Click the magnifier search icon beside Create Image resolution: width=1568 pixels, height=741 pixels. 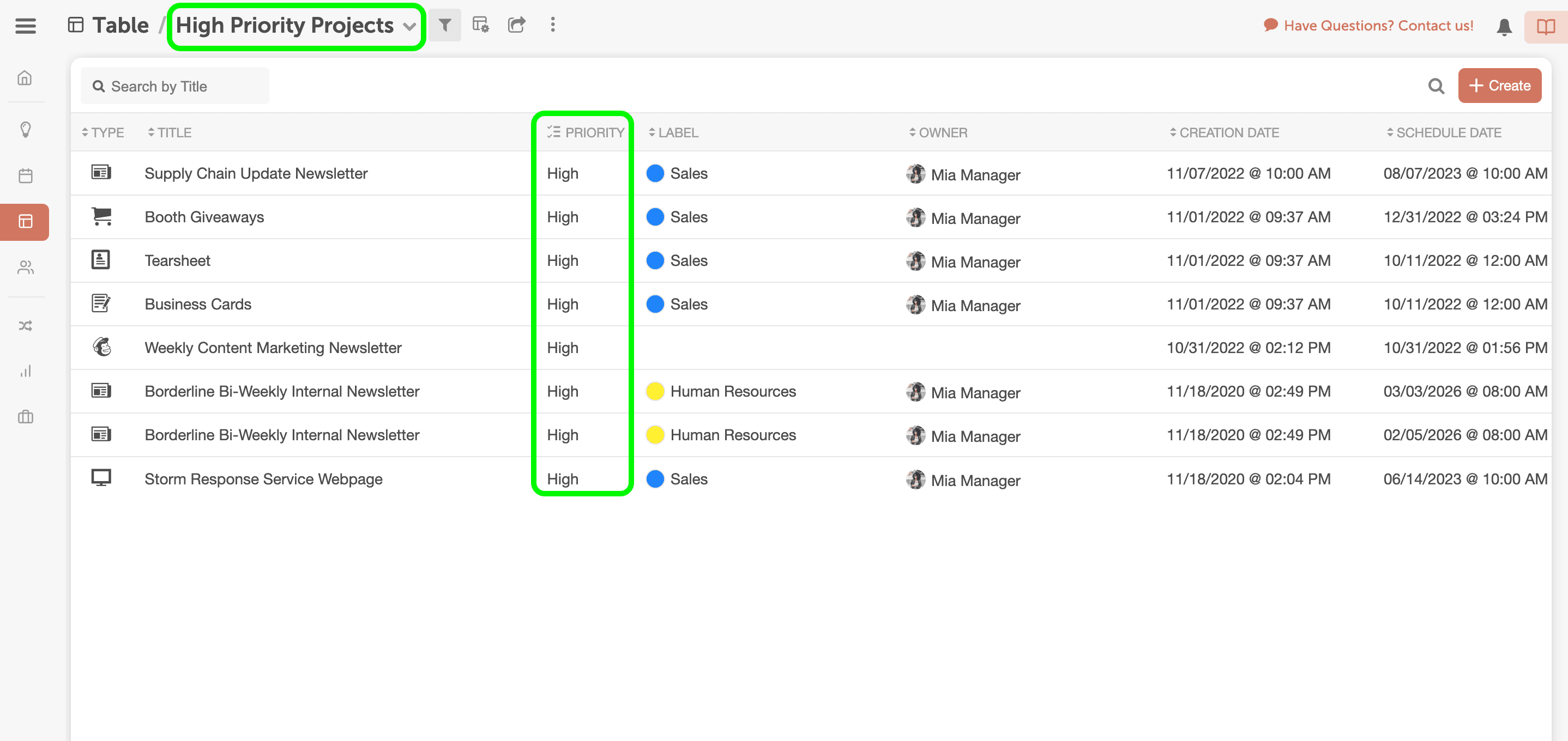(1436, 86)
